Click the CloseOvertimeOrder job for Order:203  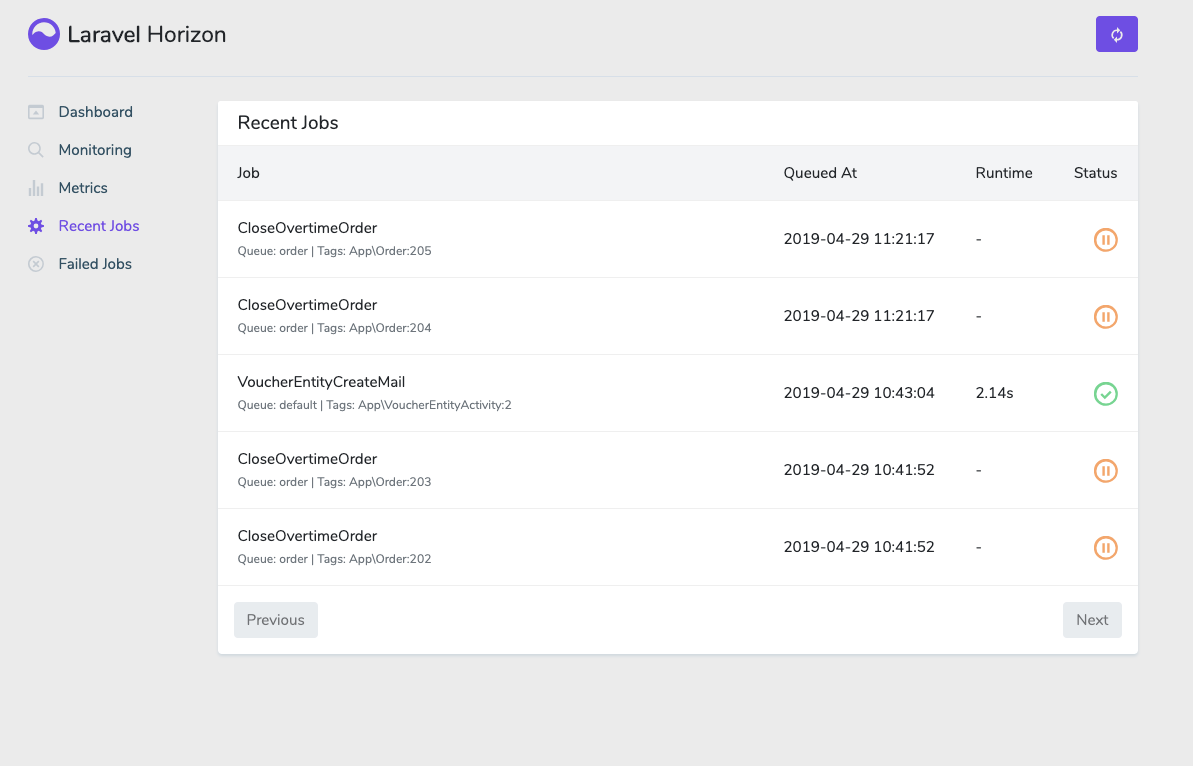pos(307,458)
